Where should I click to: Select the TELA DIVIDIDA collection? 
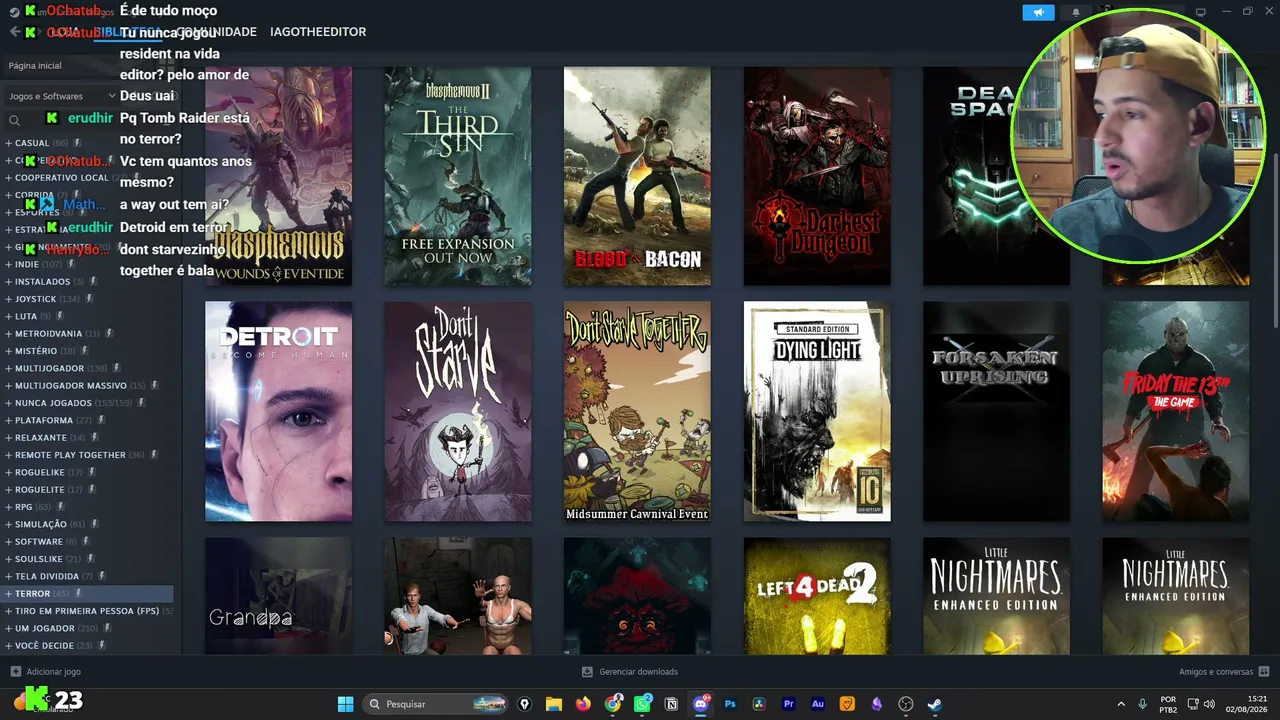pyautogui.click(x=88, y=577)
